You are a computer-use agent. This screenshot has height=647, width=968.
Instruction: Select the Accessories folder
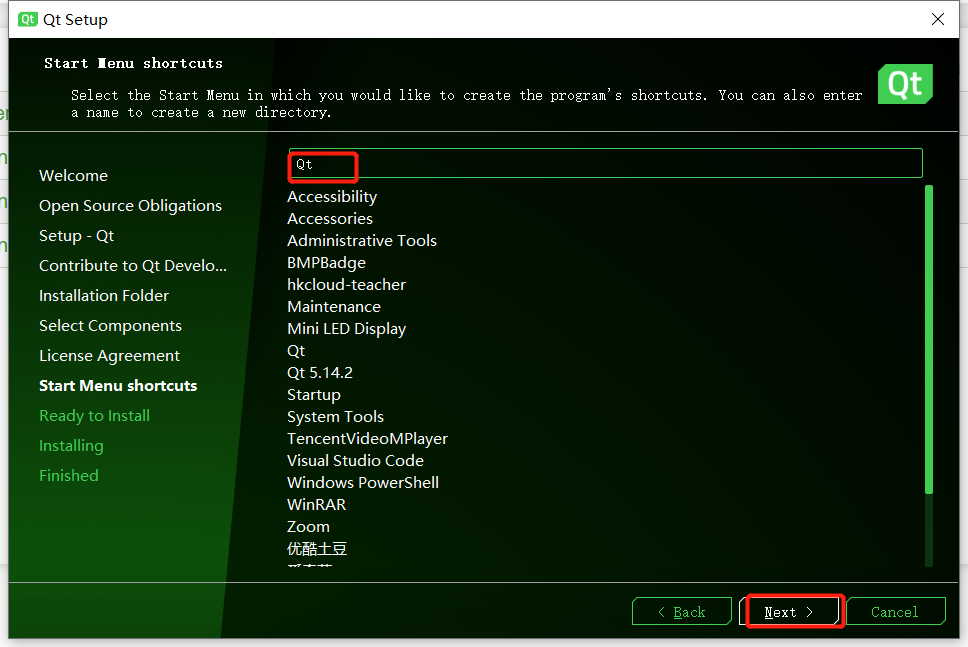330,219
